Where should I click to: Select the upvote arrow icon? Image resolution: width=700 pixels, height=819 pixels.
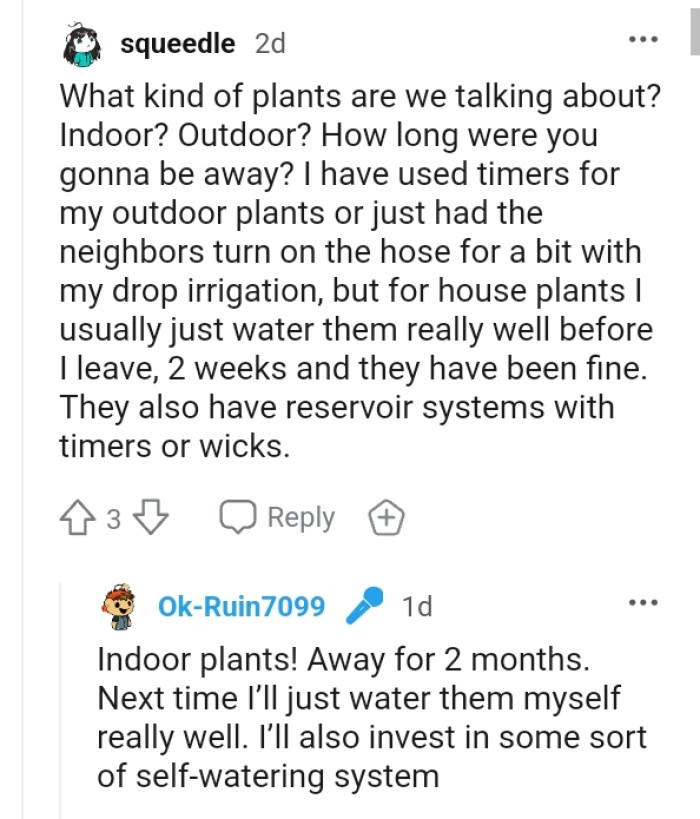click(78, 517)
